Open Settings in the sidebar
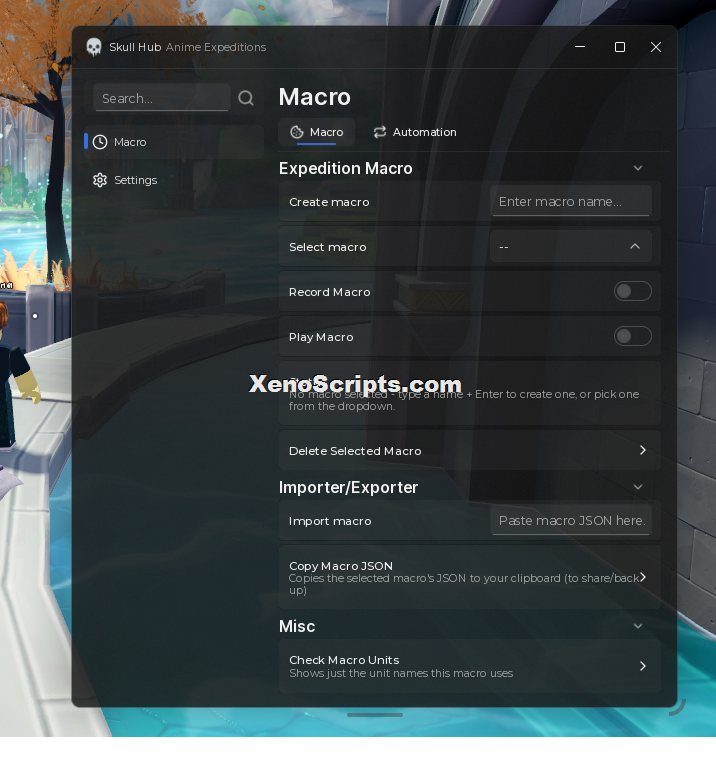 [174, 180]
